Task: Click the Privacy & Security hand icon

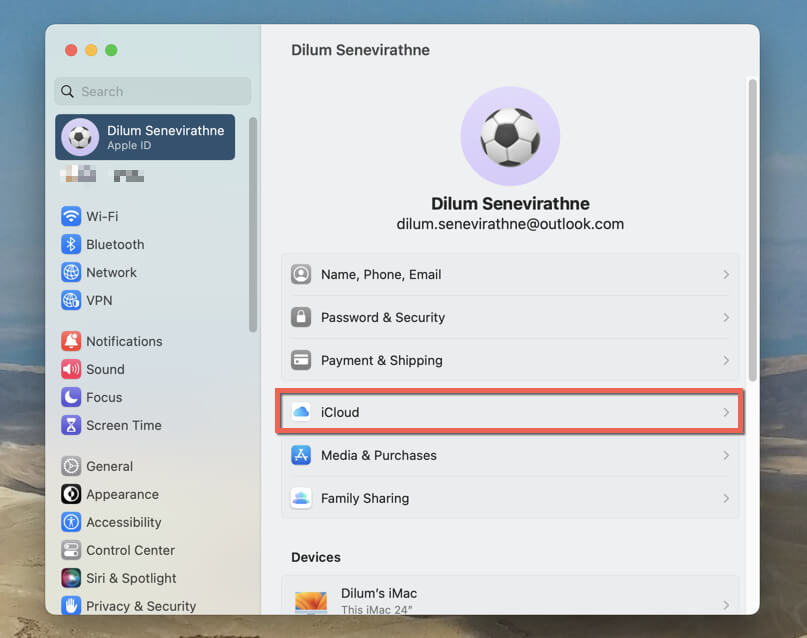Action: coord(71,606)
